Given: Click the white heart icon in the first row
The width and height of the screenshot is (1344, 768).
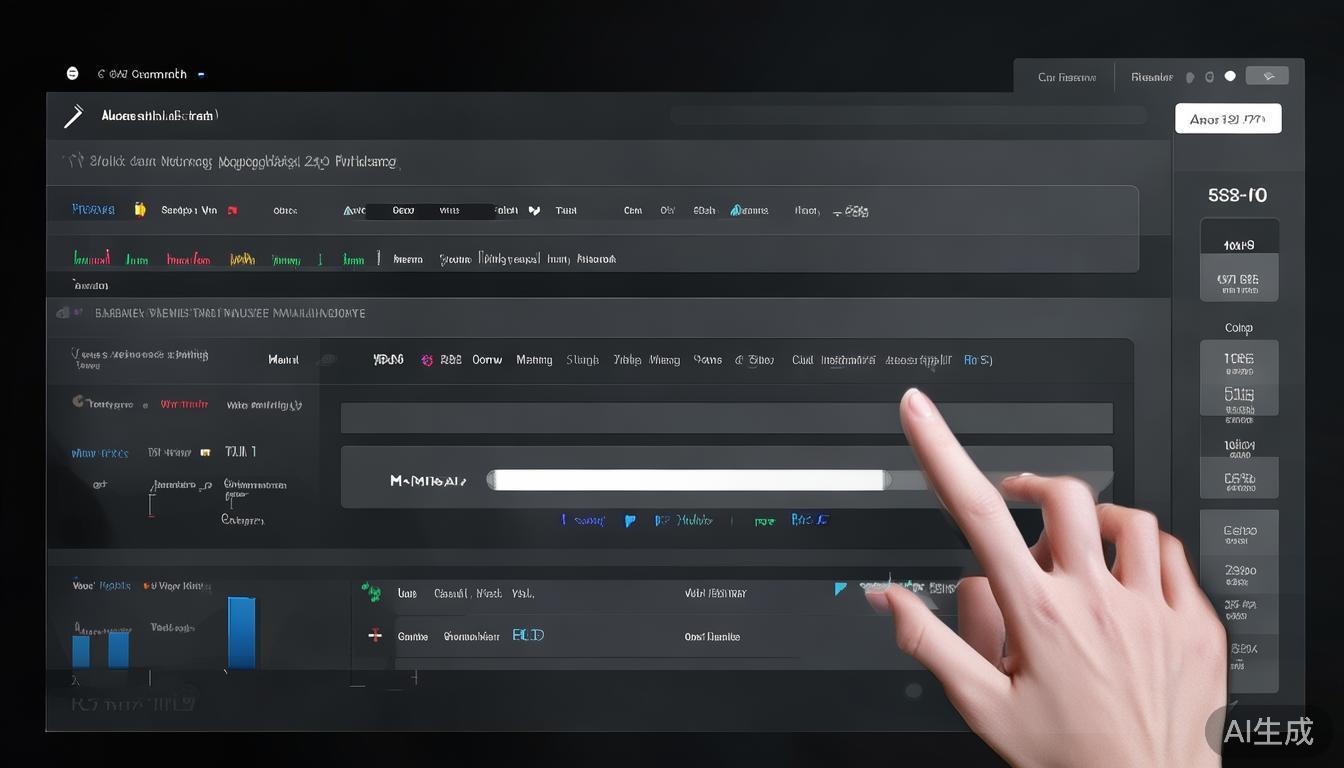Looking at the screenshot, I should point(534,211).
